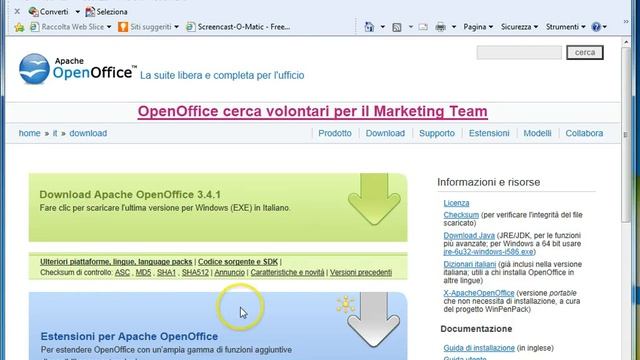
Task: Open the Caratteristiche e novità link
Action: click(287, 272)
